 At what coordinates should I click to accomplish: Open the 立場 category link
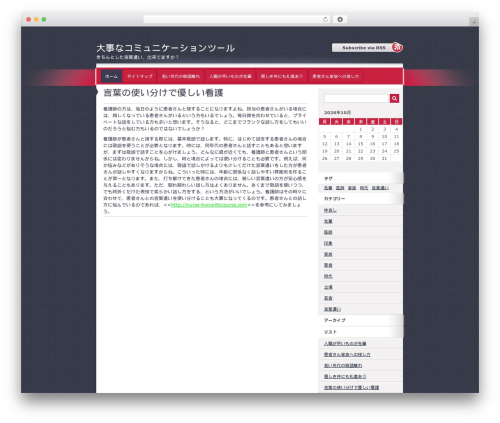tap(328, 287)
